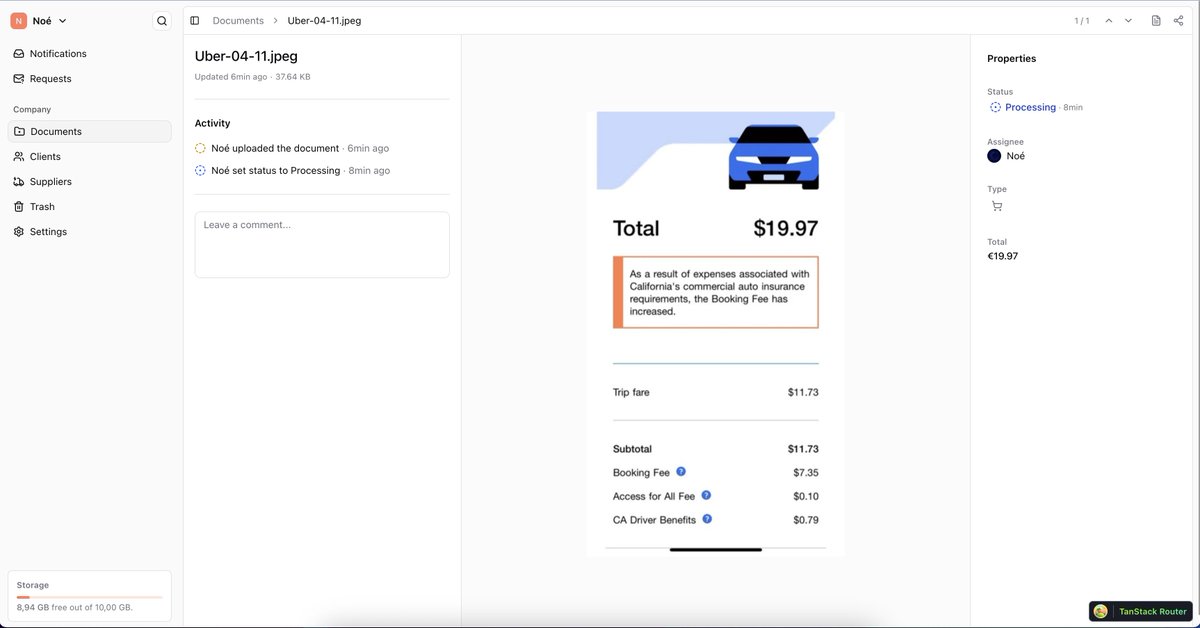Click the '8,94 GB free' storage text
Image resolution: width=1200 pixels, height=628 pixels.
[74, 607]
